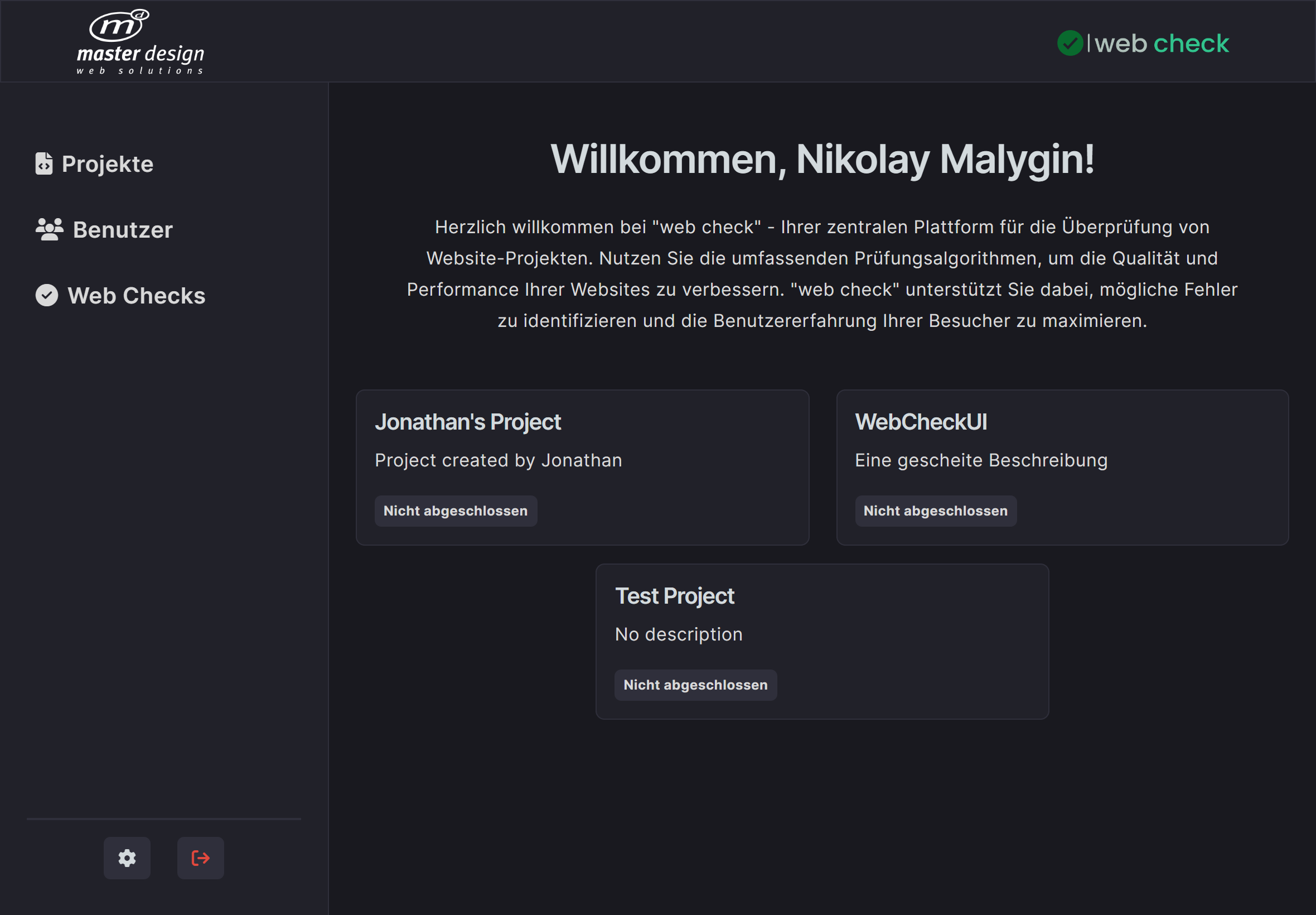Click the master design logo
This screenshot has height=915, width=1316.
[x=141, y=42]
